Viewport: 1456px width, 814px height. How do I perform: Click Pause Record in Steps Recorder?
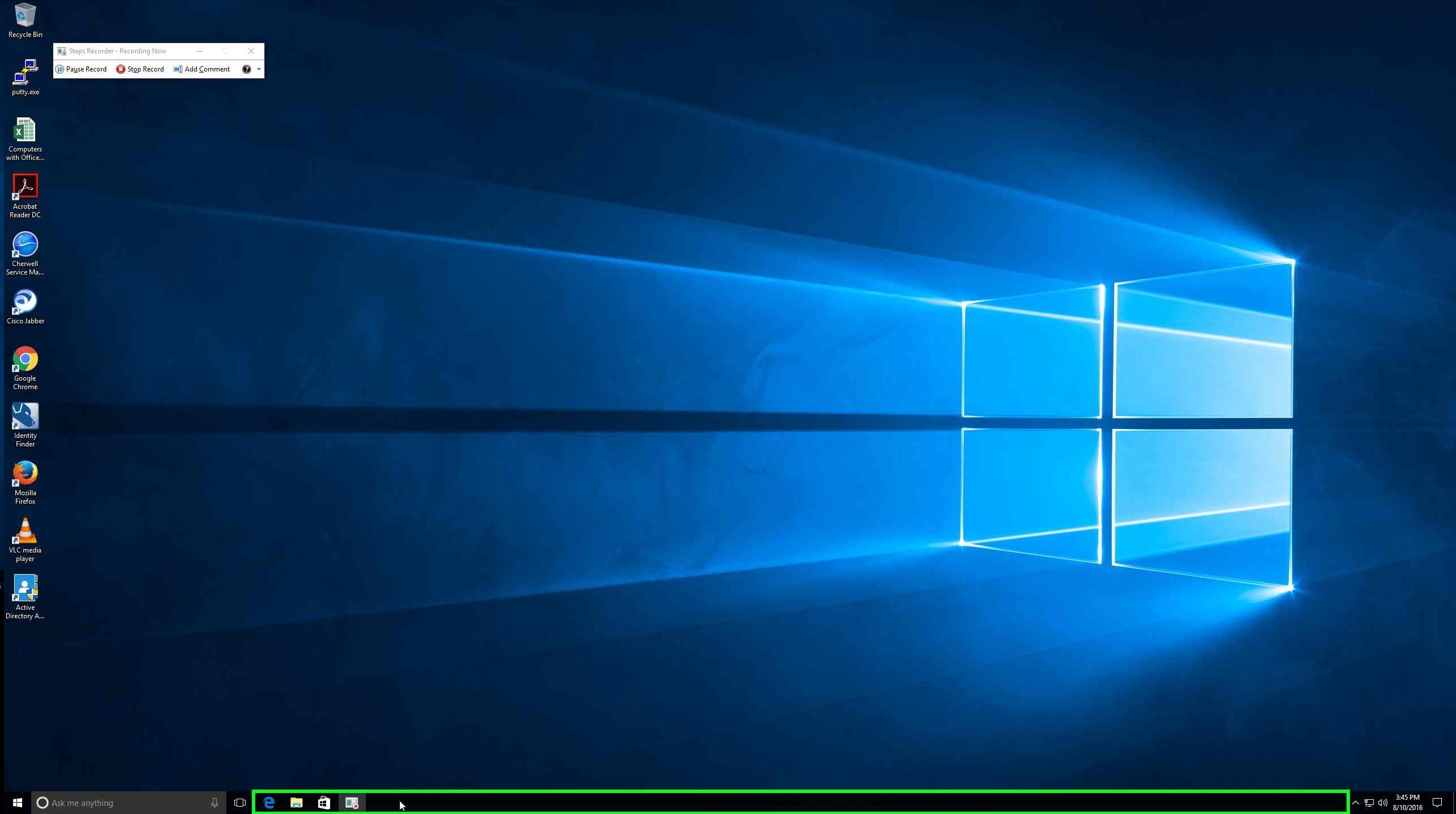81,69
